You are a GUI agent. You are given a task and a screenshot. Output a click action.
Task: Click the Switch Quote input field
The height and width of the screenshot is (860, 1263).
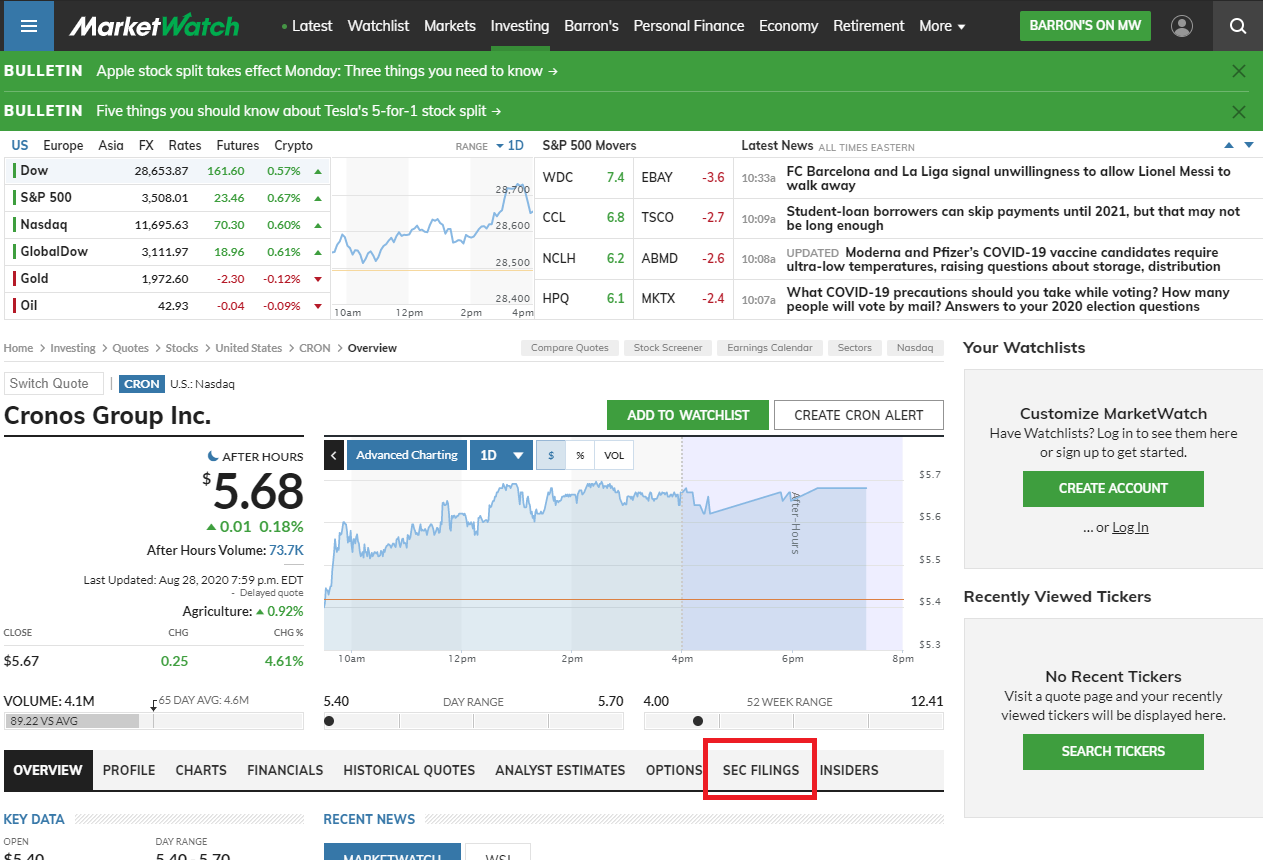coord(53,383)
